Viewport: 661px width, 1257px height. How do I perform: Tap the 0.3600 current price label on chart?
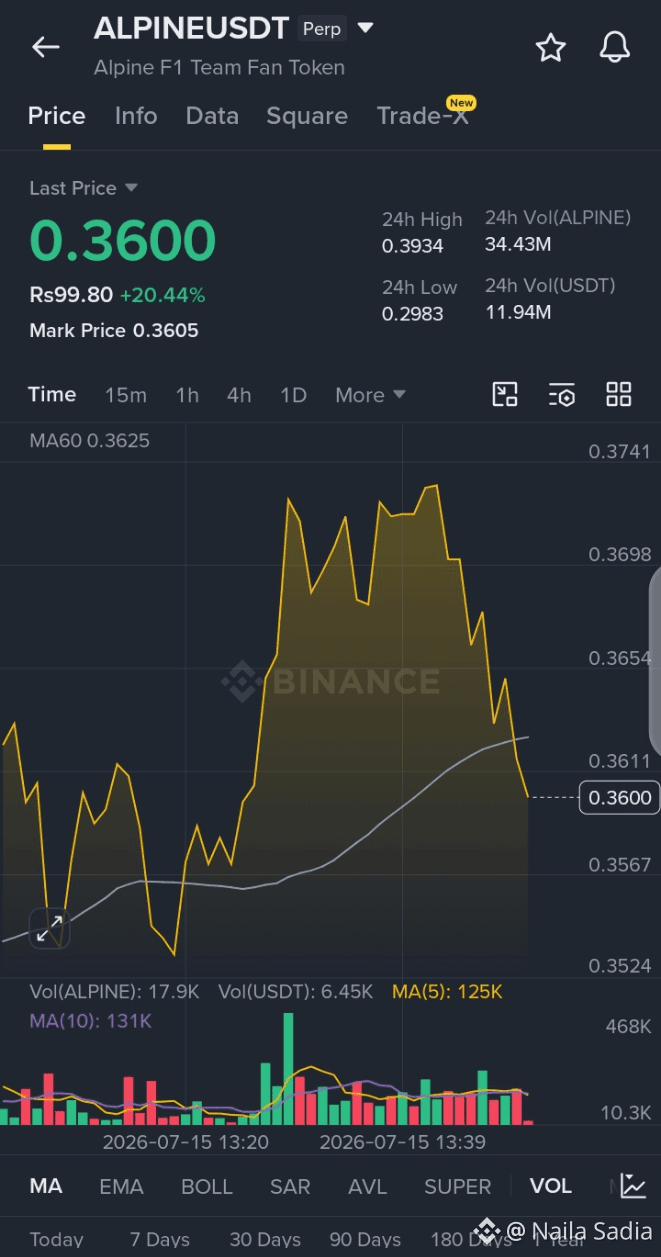(619, 797)
